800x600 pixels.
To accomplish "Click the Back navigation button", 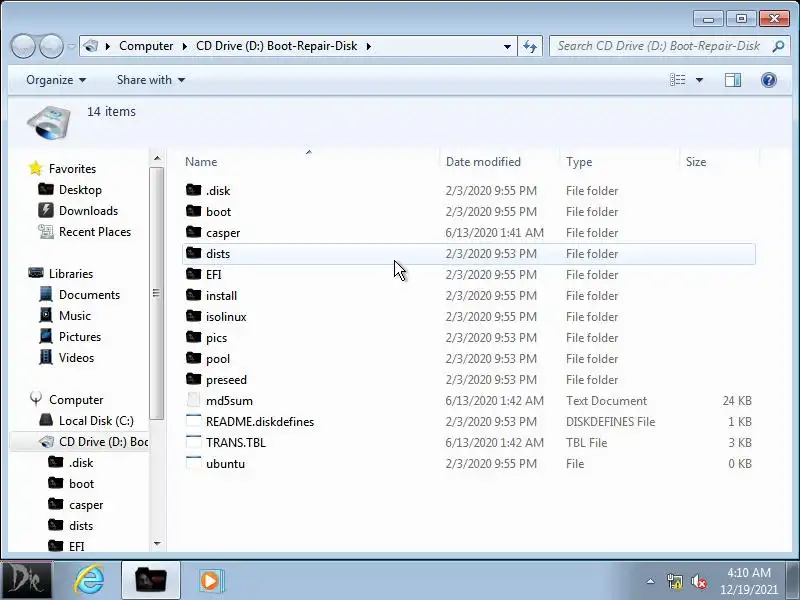I will 23,46.
